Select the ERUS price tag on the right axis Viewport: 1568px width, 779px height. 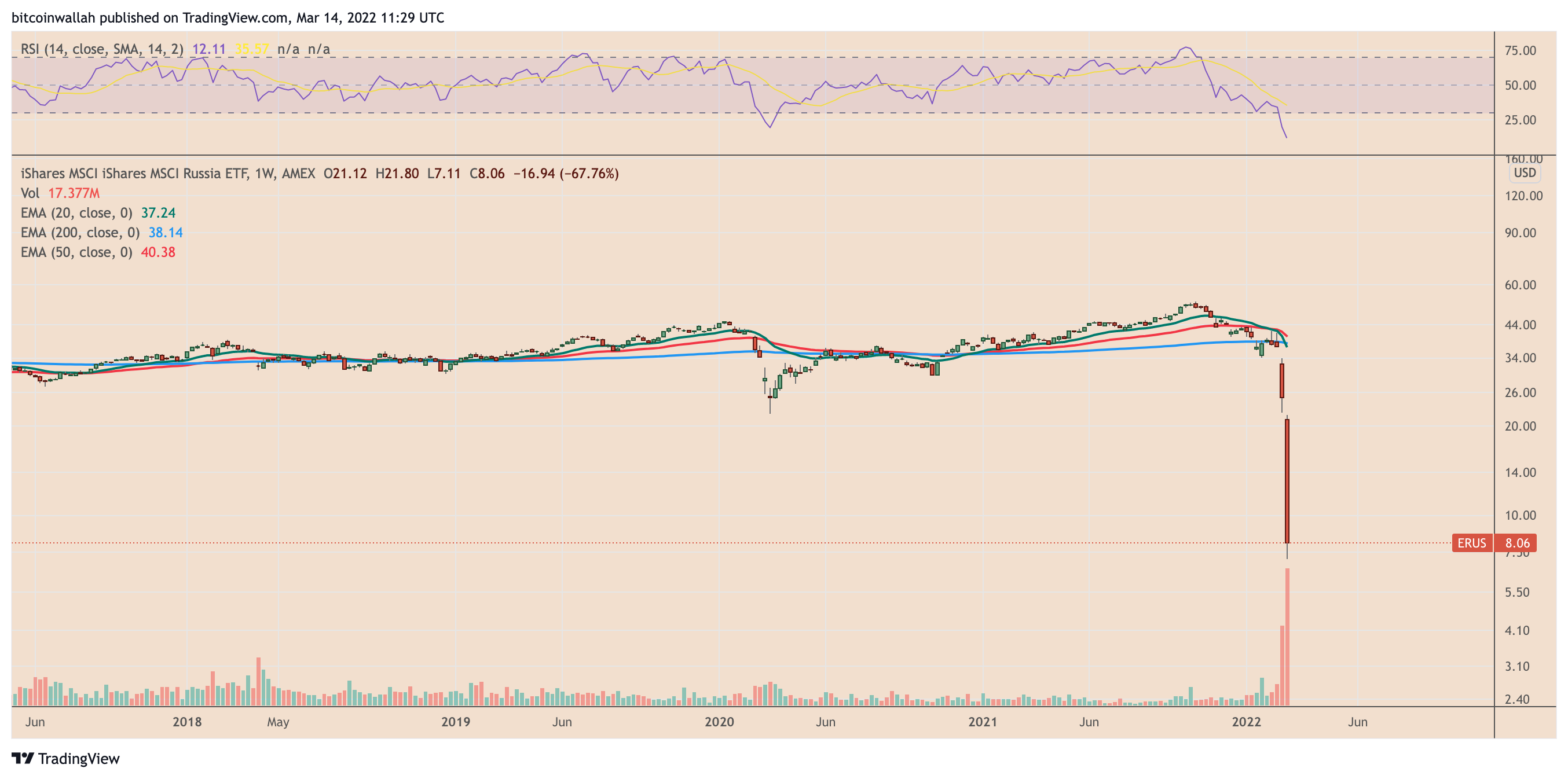(1474, 543)
